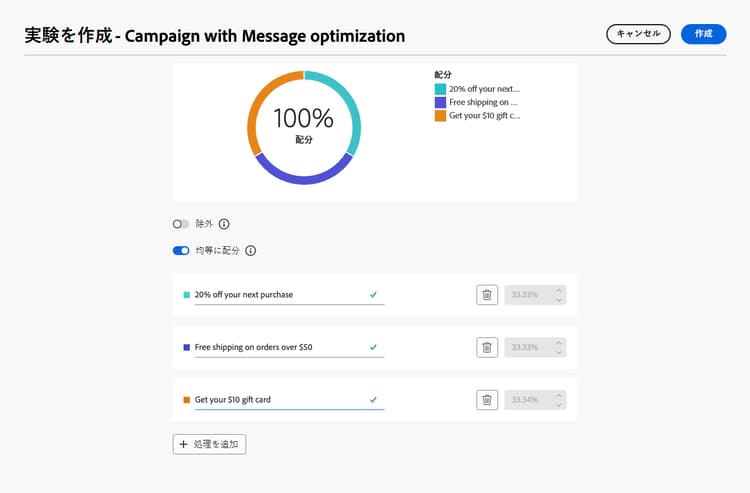Turn off the 均等に配分 toggle

pyautogui.click(x=181, y=250)
